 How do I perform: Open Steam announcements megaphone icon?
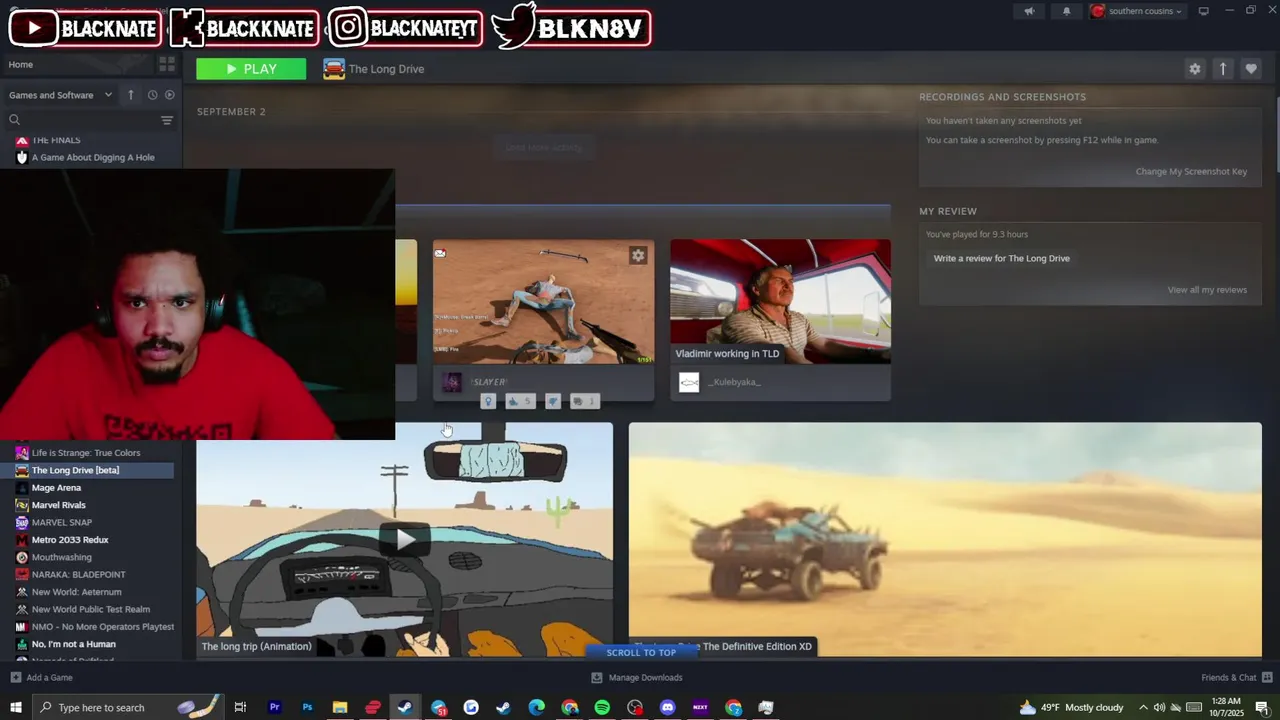[1029, 11]
